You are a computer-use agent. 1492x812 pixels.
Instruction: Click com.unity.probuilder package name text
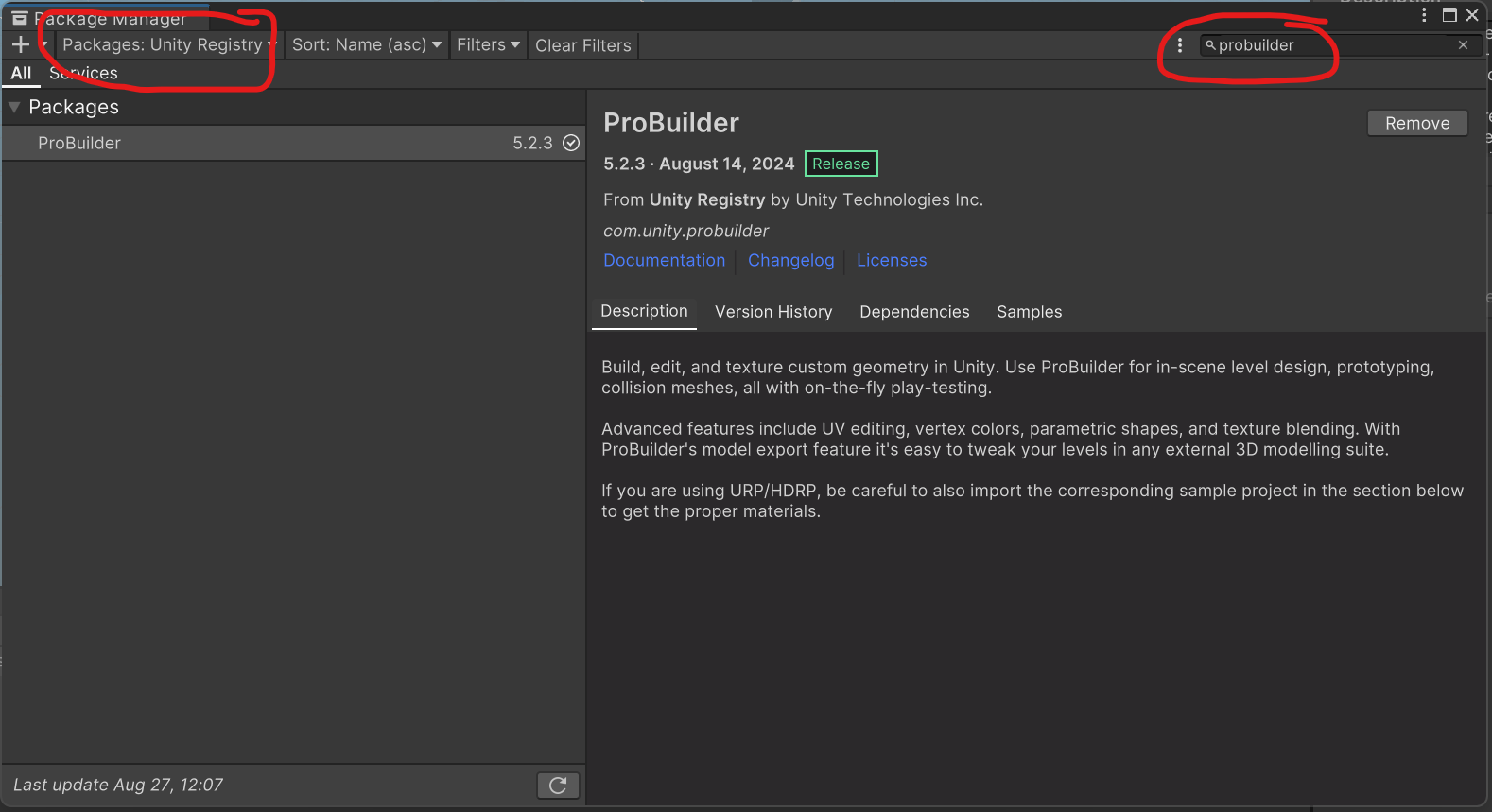click(x=686, y=231)
